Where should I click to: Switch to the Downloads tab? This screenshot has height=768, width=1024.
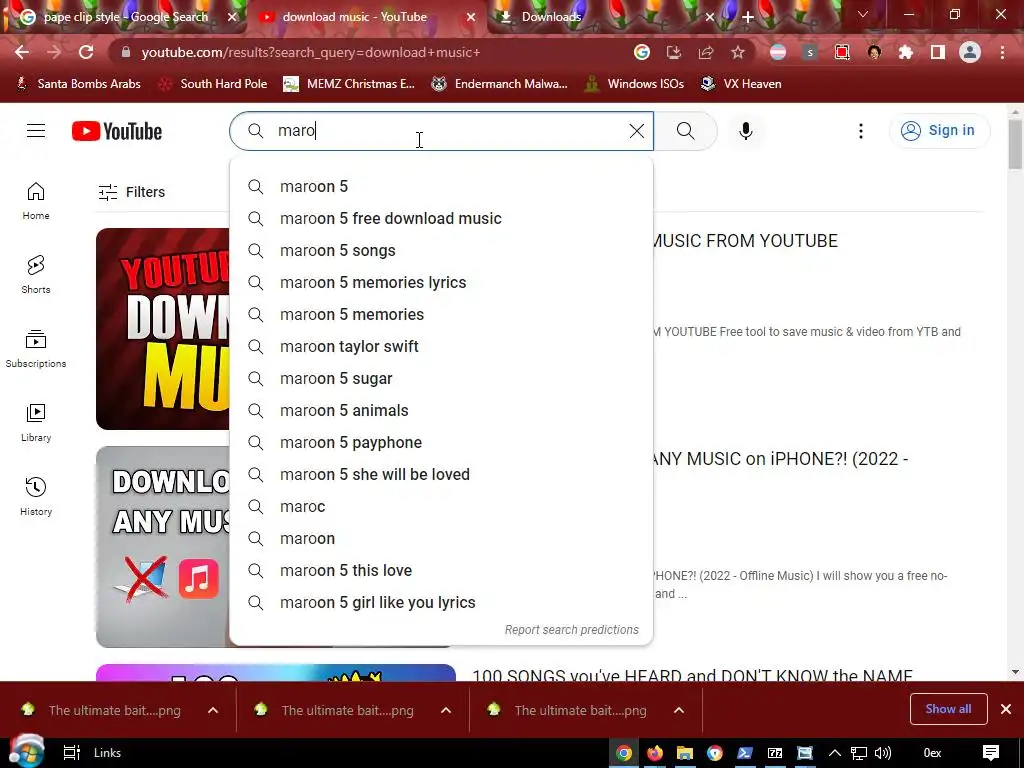(x=551, y=17)
